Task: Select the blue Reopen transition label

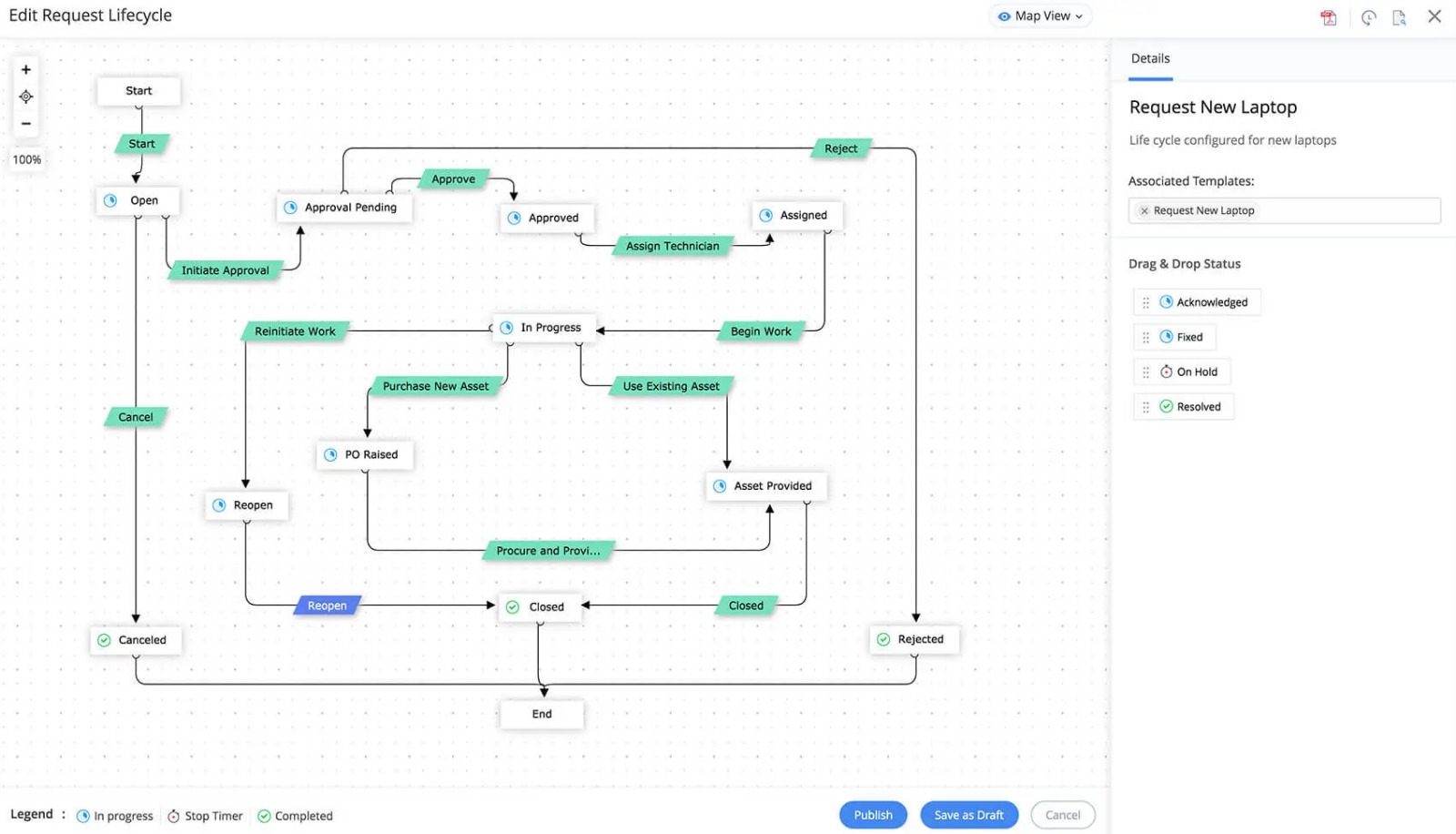Action: click(x=327, y=605)
